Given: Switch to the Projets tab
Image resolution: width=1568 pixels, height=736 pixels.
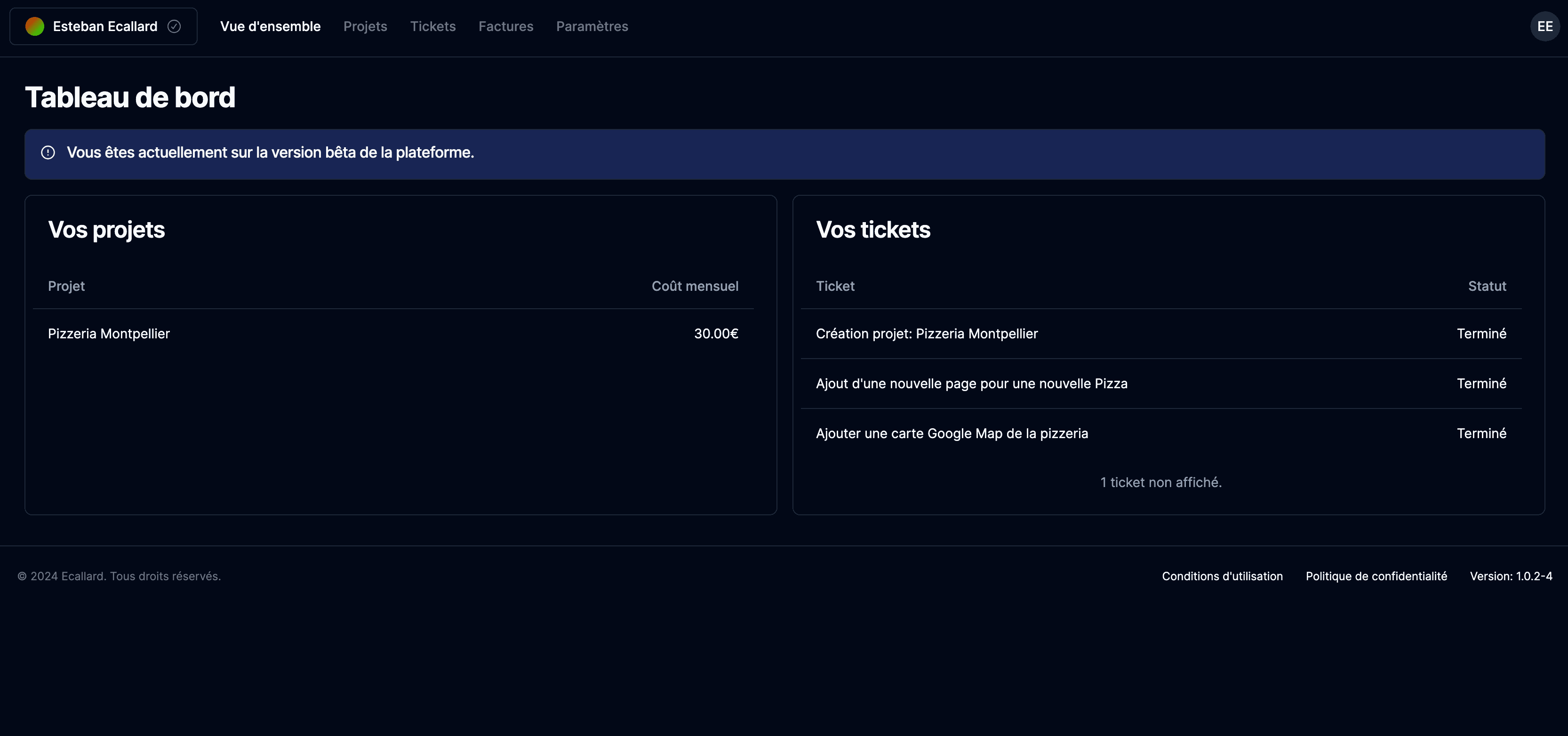Looking at the screenshot, I should tap(365, 26).
